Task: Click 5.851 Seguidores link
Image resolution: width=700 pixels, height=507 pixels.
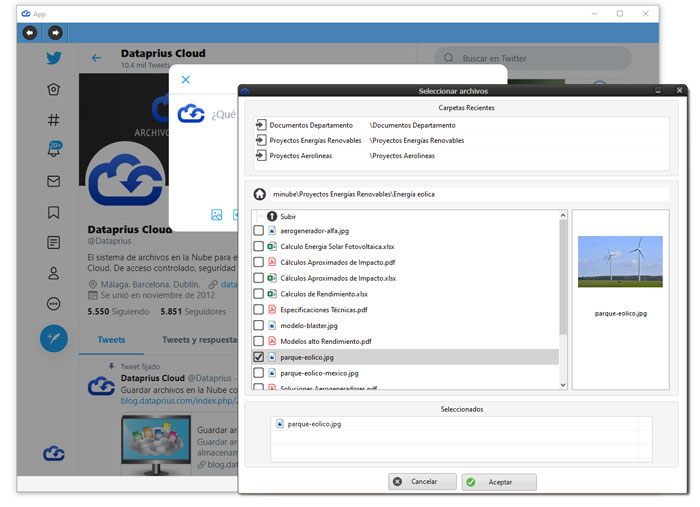Action: pos(193,312)
